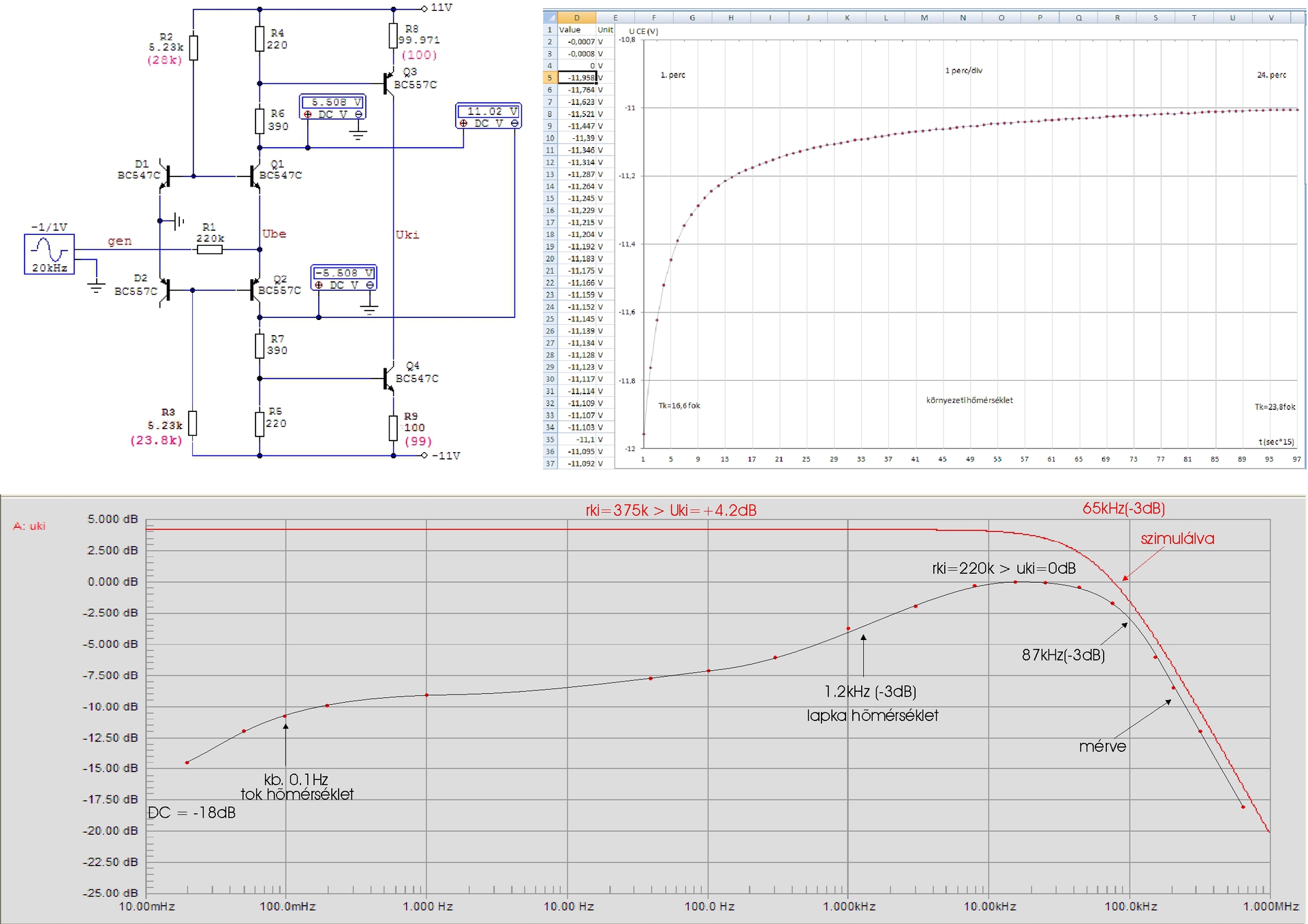Click row 5 header
This screenshot has height=924, width=1308.
pos(550,78)
